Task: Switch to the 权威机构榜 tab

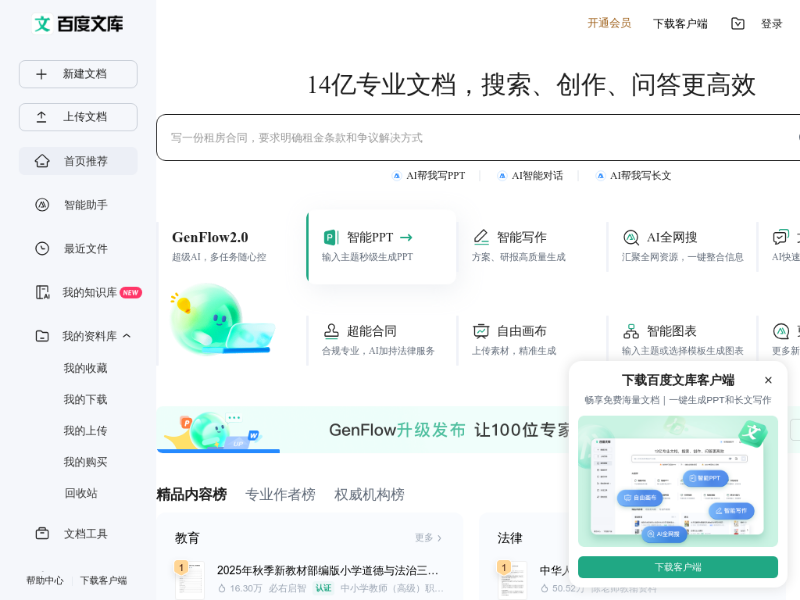Action: [369, 495]
